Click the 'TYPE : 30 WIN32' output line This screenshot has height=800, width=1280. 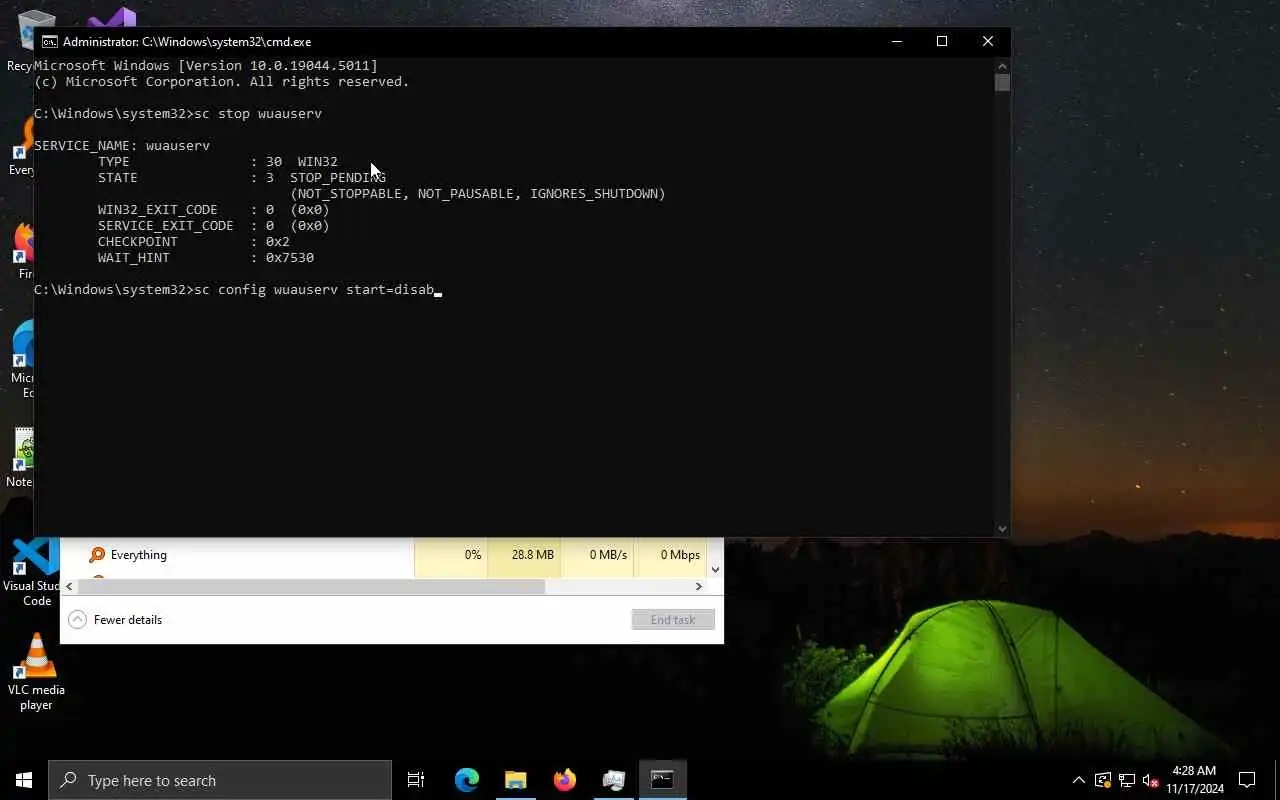click(218, 162)
